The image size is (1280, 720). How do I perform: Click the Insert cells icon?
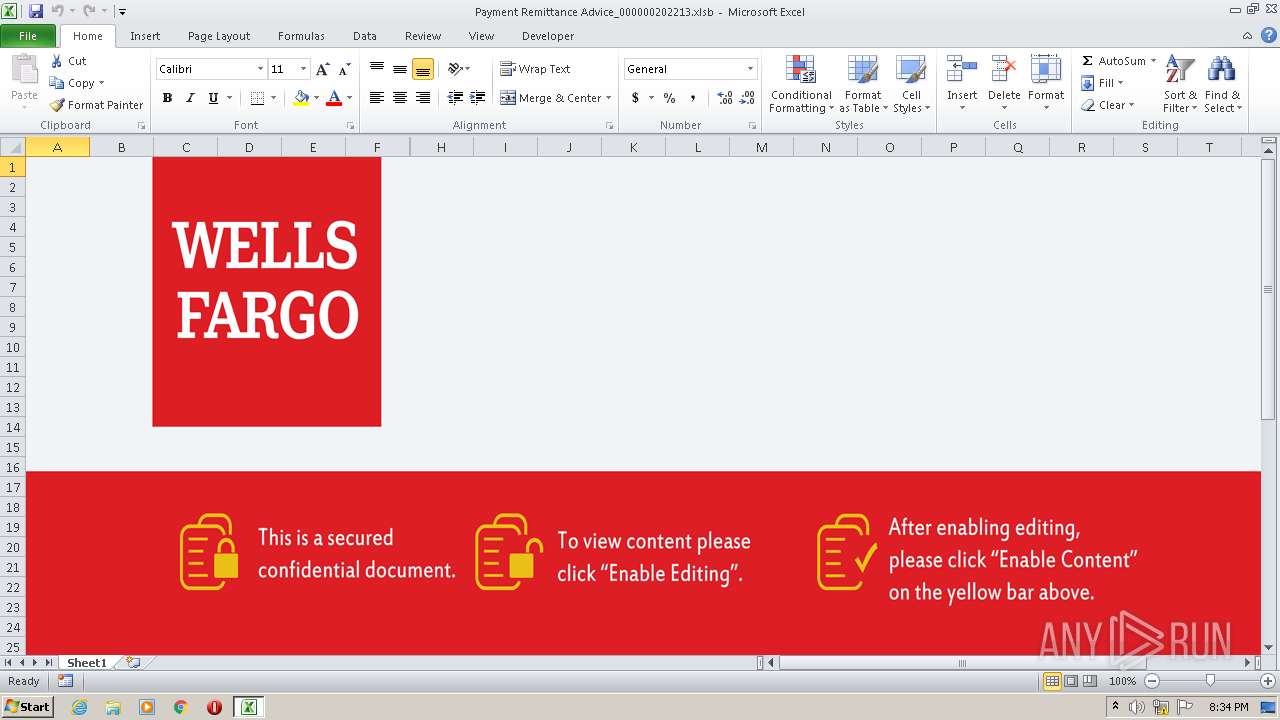[x=962, y=70]
